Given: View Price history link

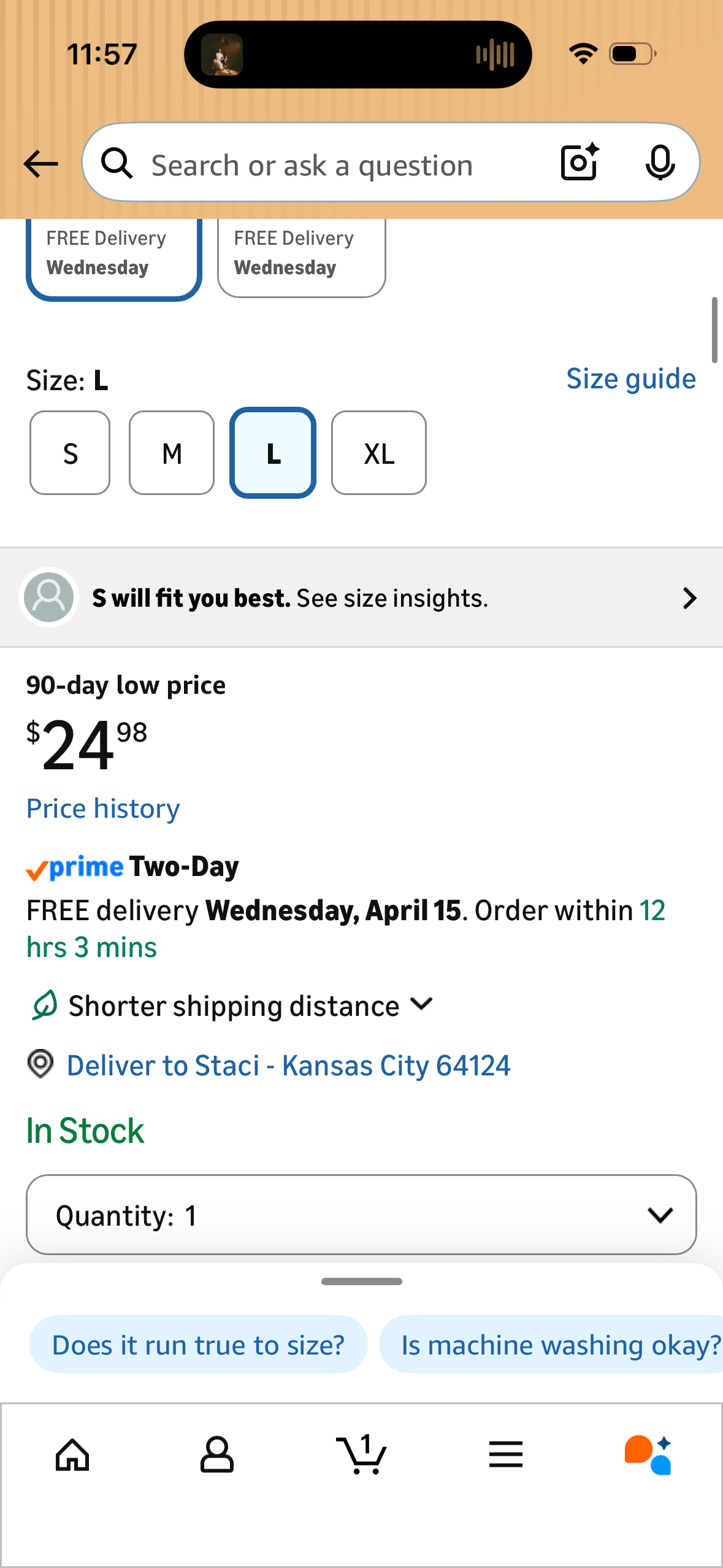Looking at the screenshot, I should [x=103, y=809].
